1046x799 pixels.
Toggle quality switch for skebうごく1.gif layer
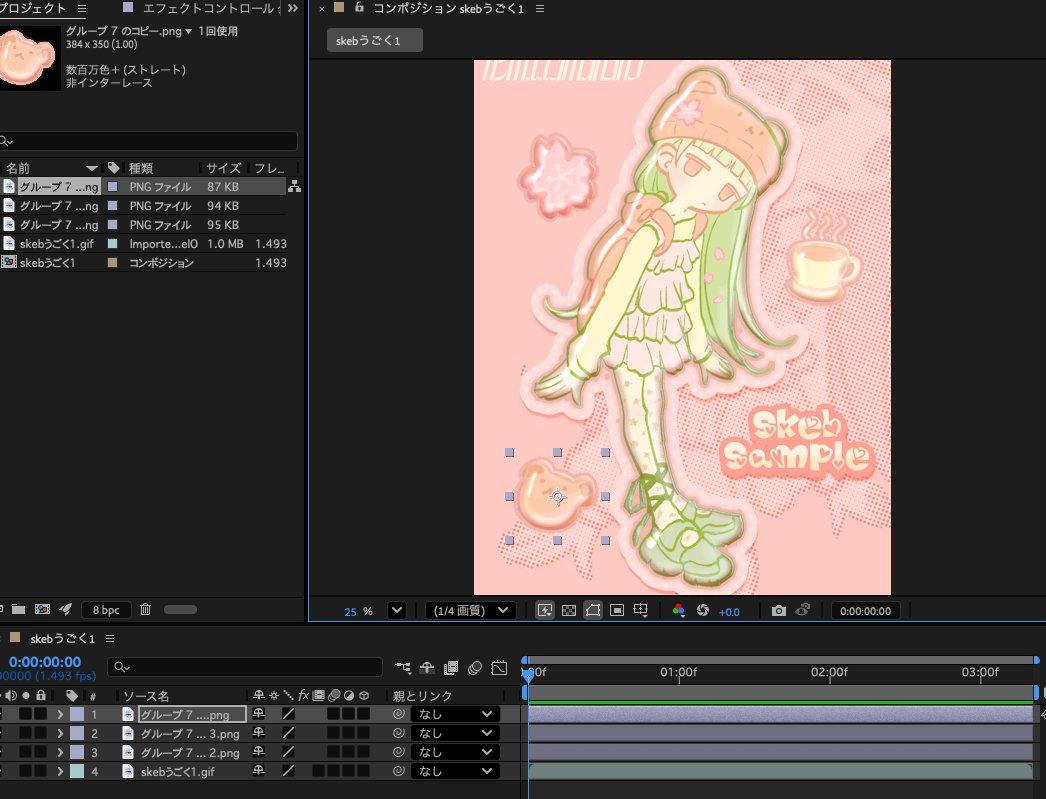pyautogui.click(x=288, y=771)
